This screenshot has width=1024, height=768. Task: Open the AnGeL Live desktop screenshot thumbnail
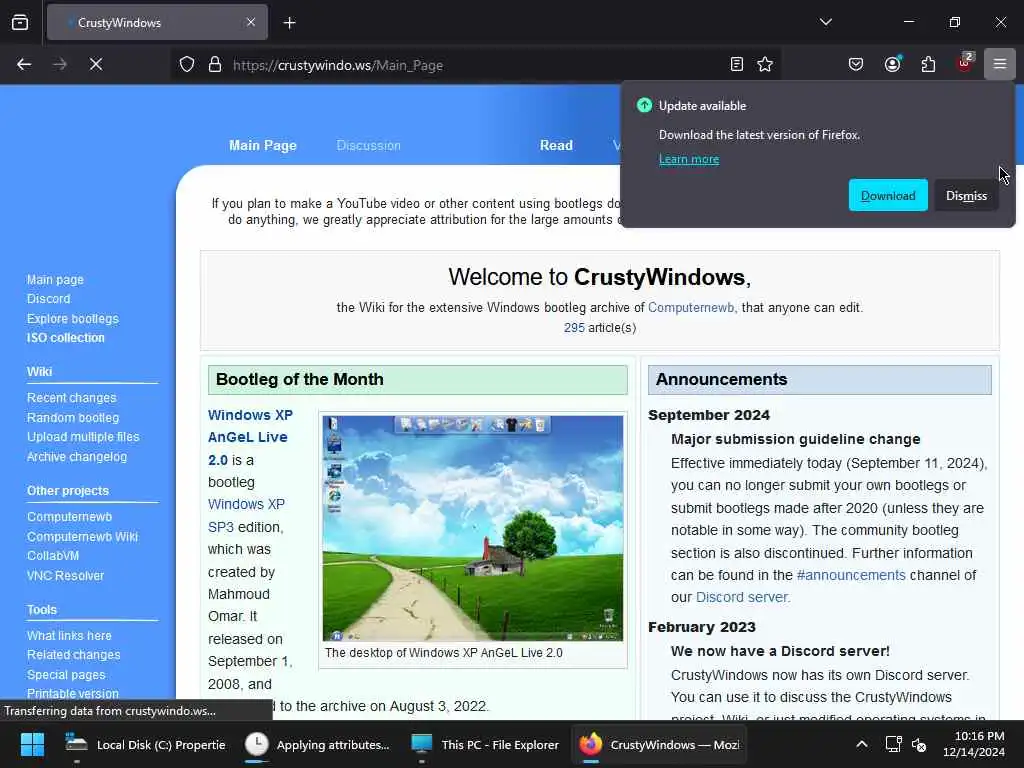coord(473,528)
